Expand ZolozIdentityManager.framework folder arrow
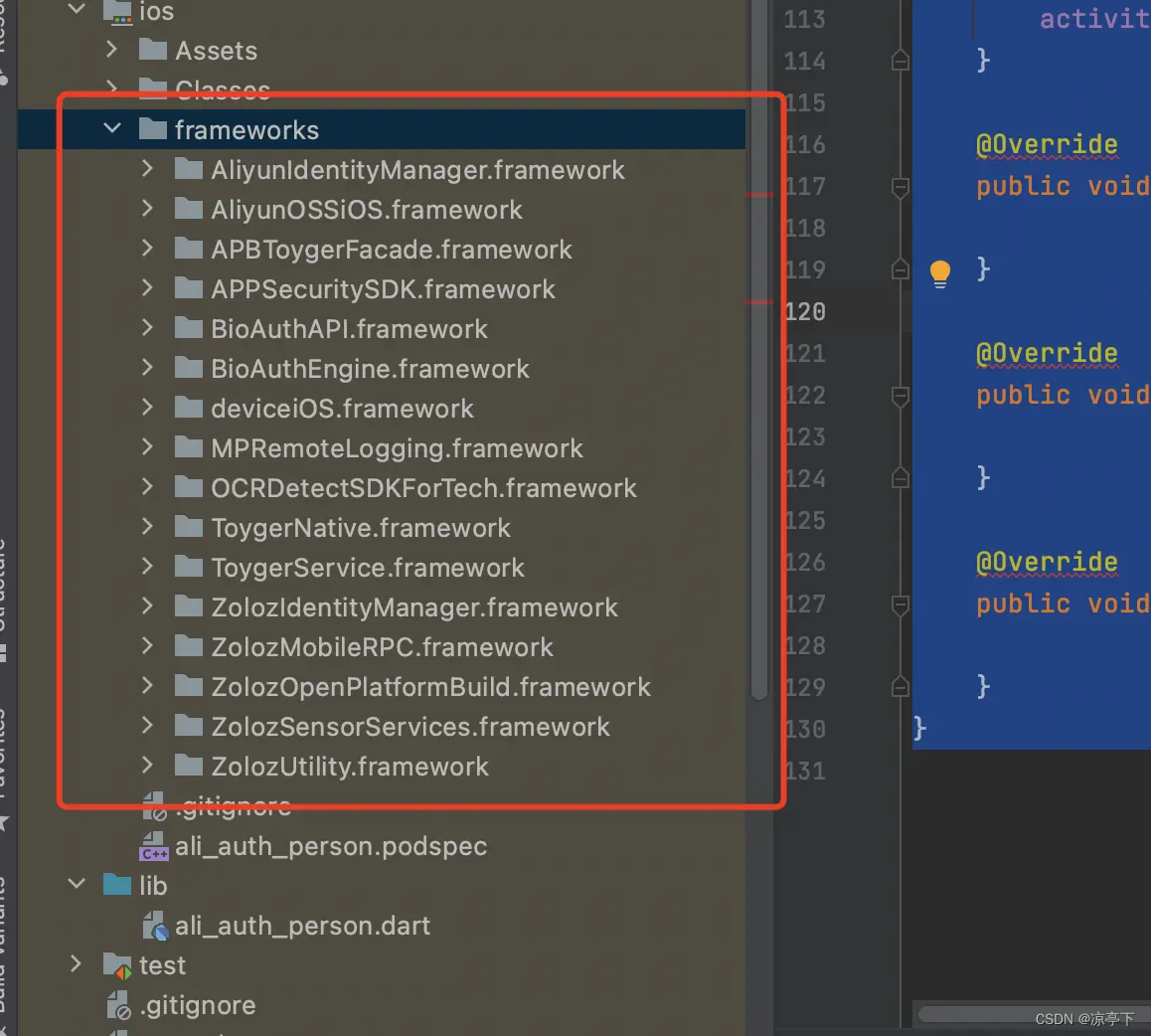Screen dimensions: 1151x1036 (147, 605)
